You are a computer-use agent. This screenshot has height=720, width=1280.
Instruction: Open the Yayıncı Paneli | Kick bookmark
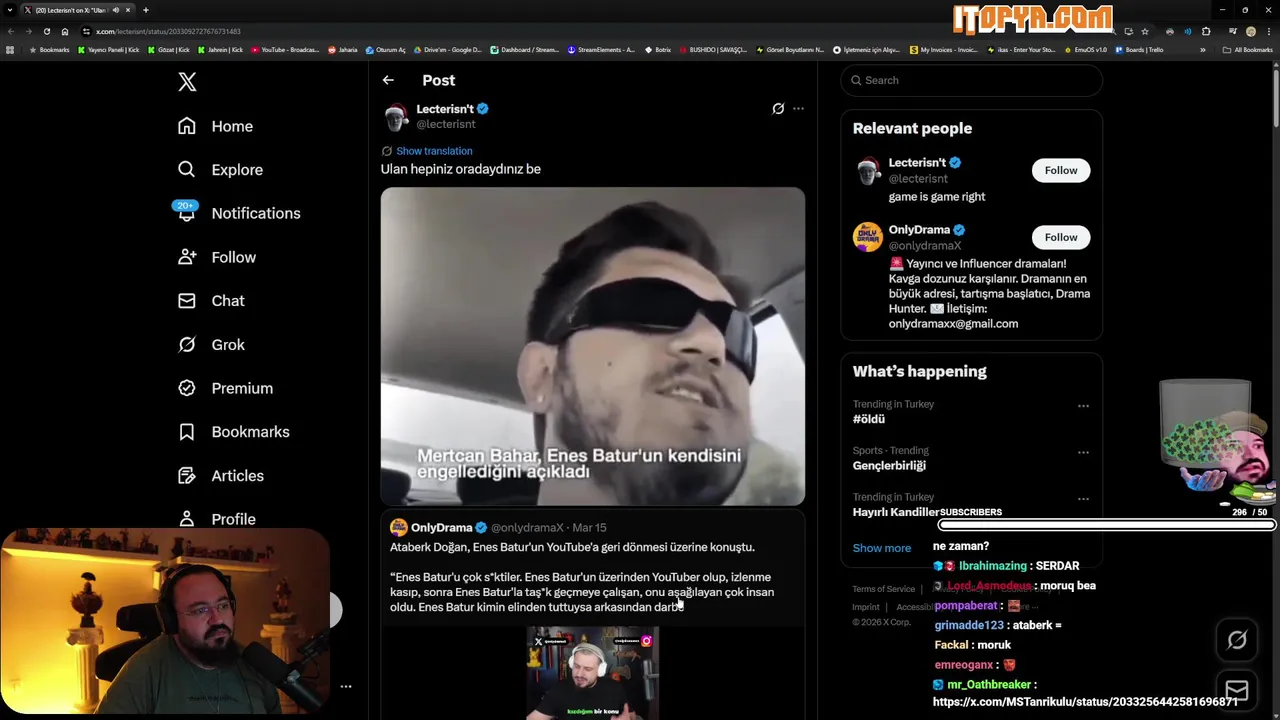(x=109, y=49)
